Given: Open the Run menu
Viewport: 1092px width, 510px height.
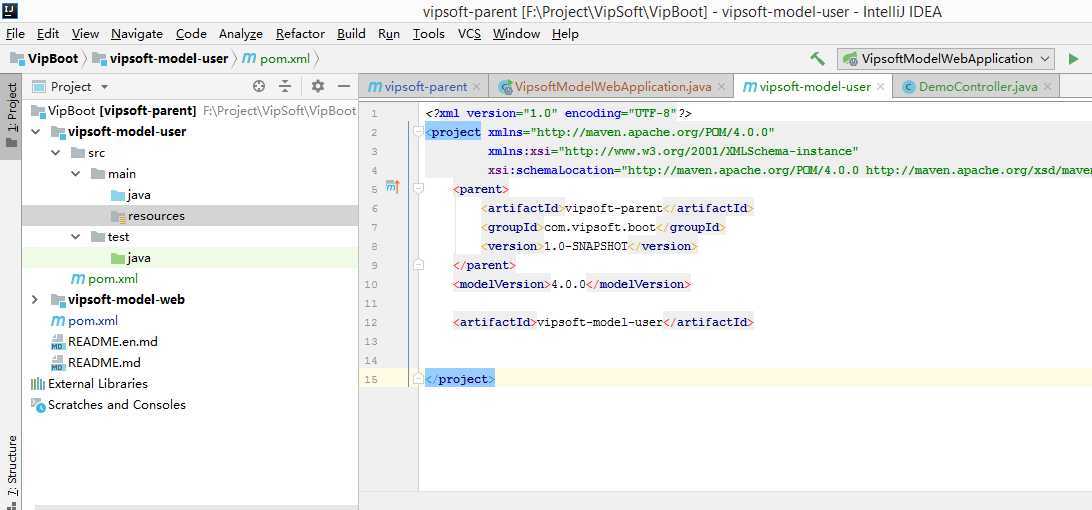Looking at the screenshot, I should click(x=389, y=33).
